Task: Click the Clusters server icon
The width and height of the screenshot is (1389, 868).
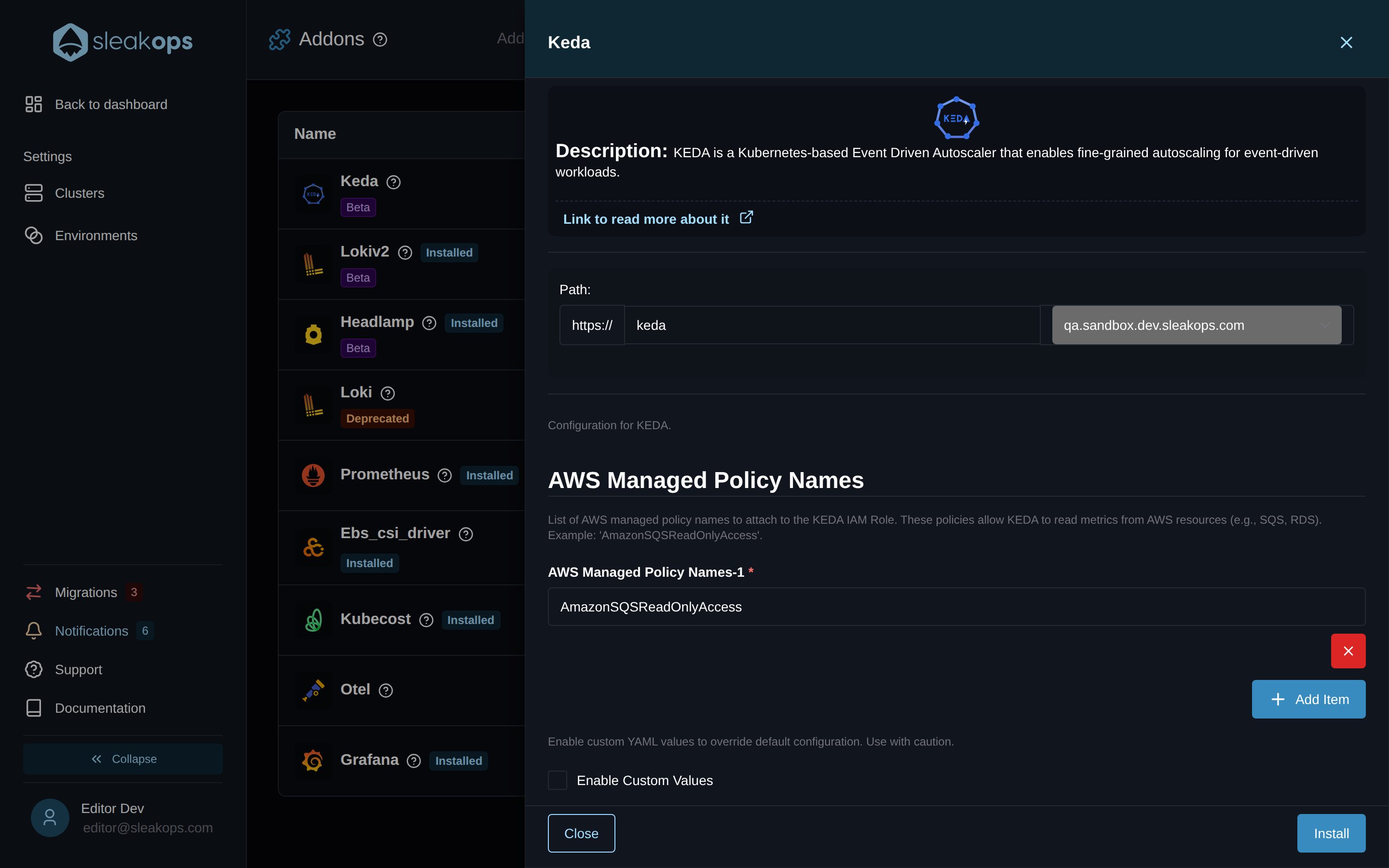Action: (34, 193)
